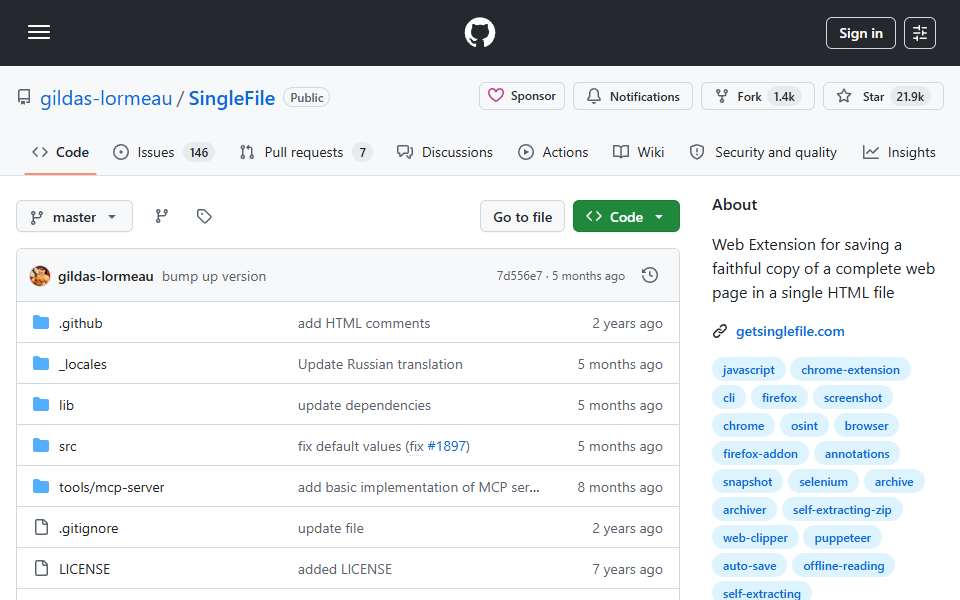The width and height of the screenshot is (960, 600).
Task: Select the annotations topic tag
Action: 857,454
